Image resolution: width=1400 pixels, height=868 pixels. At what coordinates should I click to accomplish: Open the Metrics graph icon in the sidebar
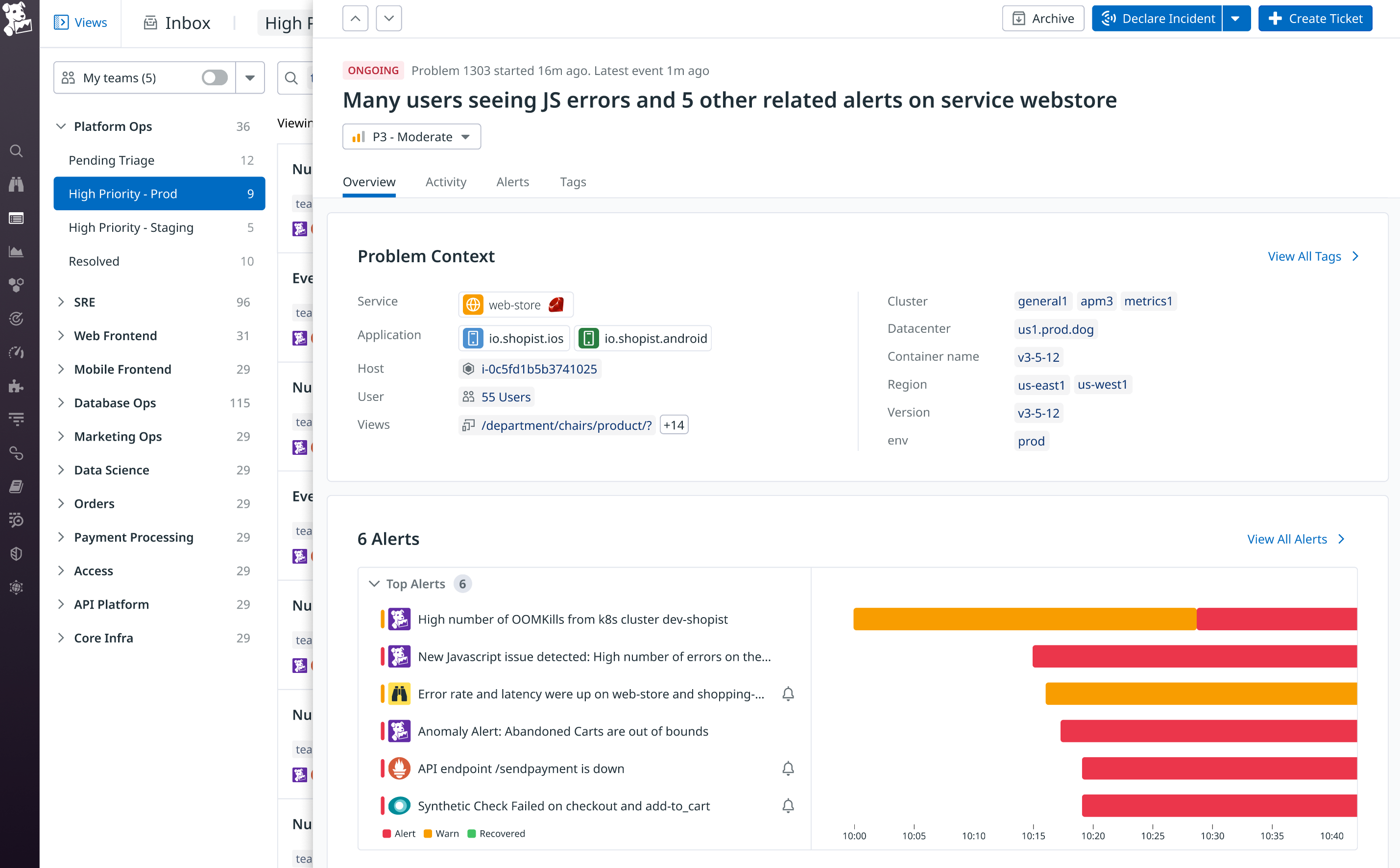[x=17, y=251]
